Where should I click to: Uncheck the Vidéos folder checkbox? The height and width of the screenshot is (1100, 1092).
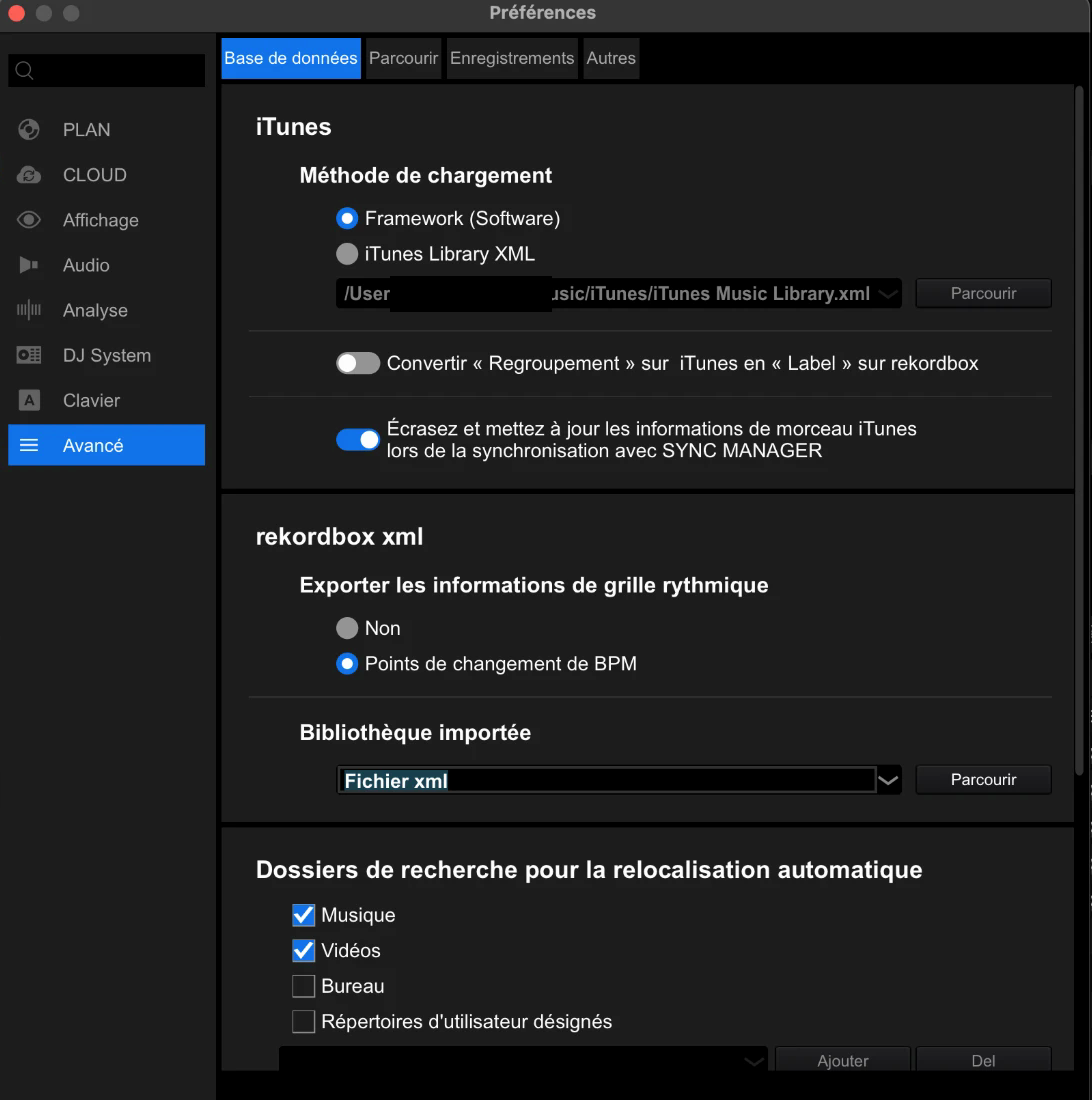point(304,951)
